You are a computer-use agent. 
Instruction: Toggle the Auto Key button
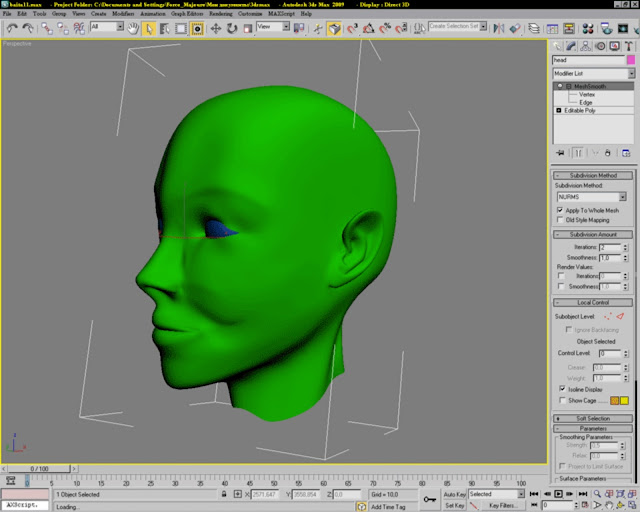pos(454,494)
